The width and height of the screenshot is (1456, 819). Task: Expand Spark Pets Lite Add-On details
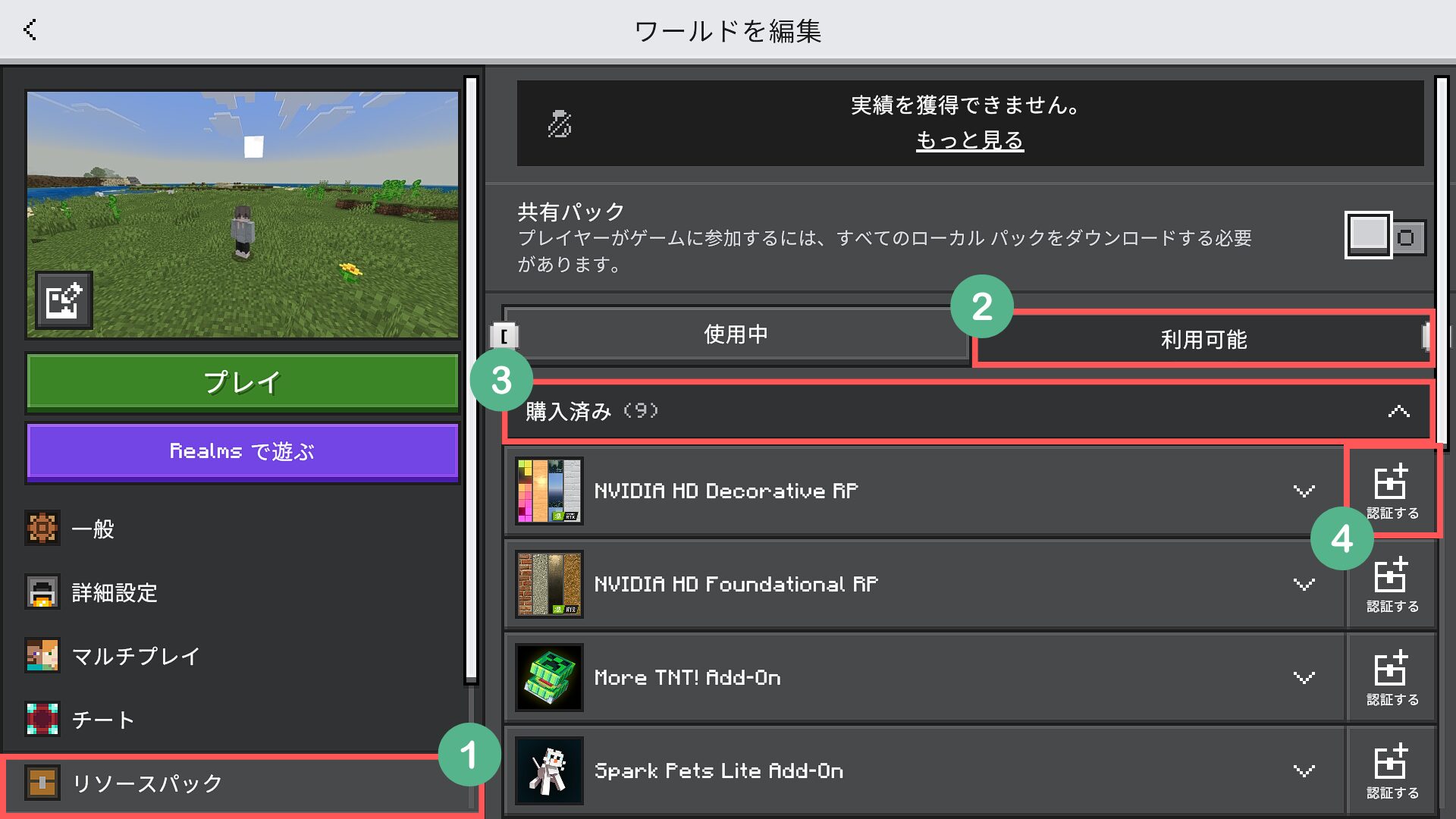[x=1304, y=771]
